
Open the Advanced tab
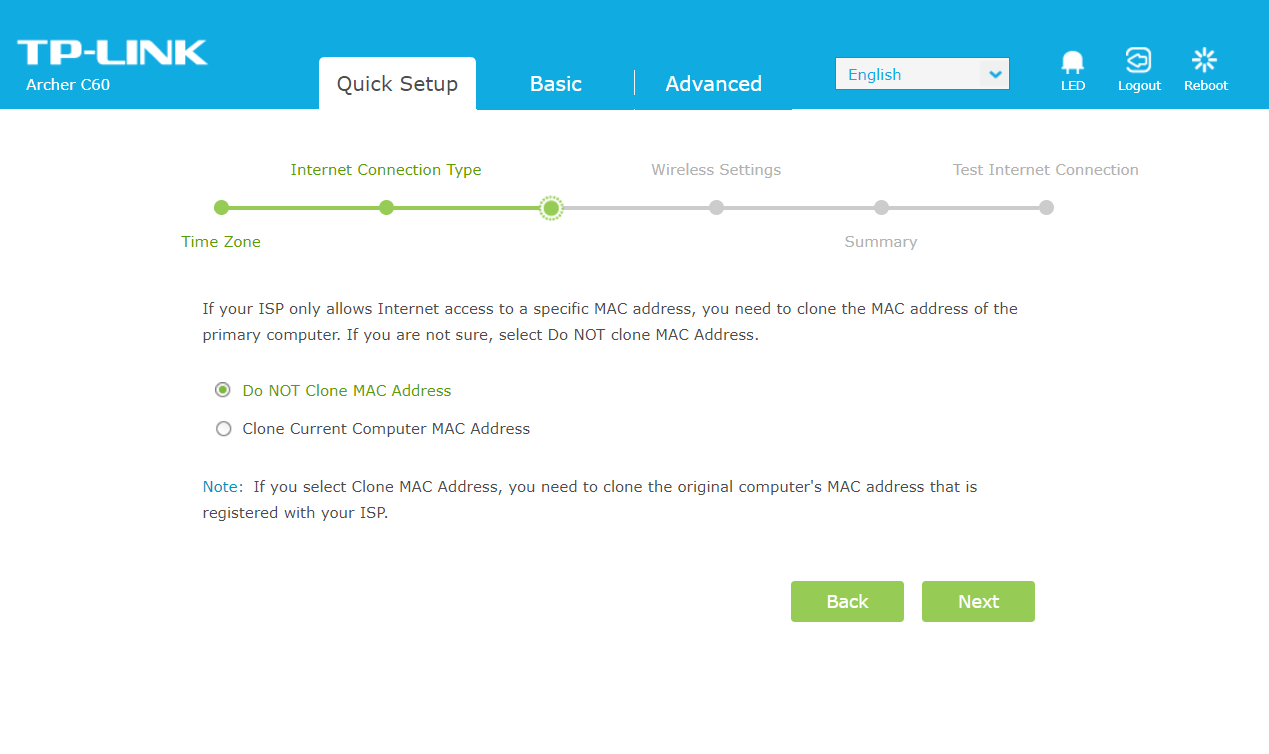[x=713, y=84]
